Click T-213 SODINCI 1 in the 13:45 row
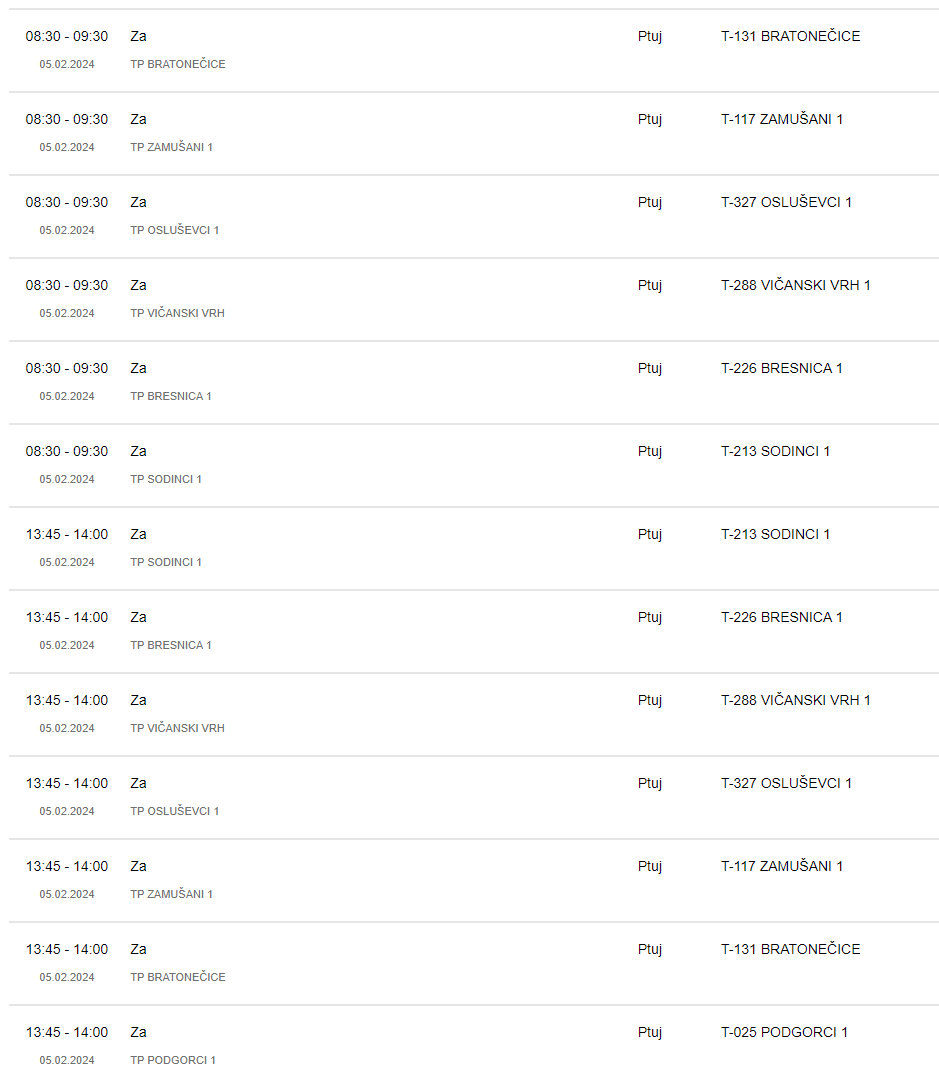The width and height of the screenshot is (939, 1079). [775, 534]
